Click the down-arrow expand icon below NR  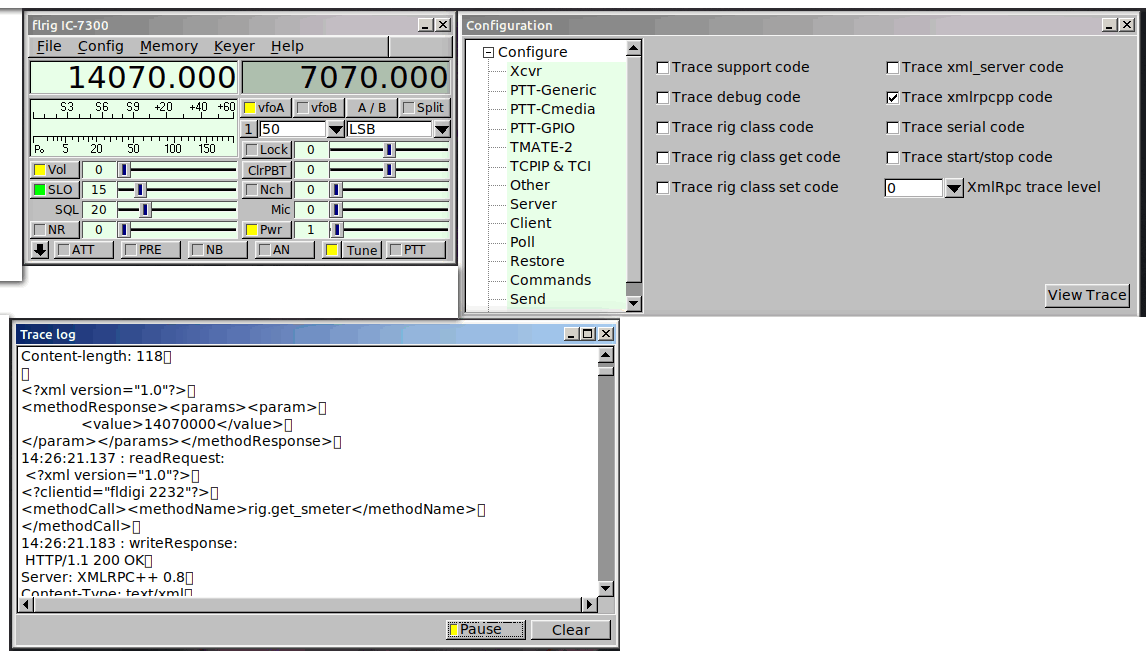click(x=40, y=250)
